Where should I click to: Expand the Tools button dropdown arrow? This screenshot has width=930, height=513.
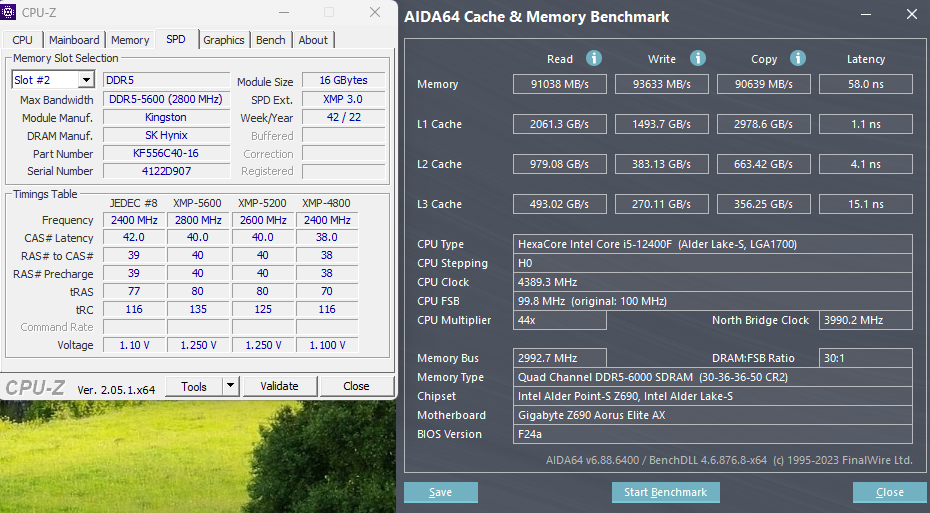(x=230, y=386)
